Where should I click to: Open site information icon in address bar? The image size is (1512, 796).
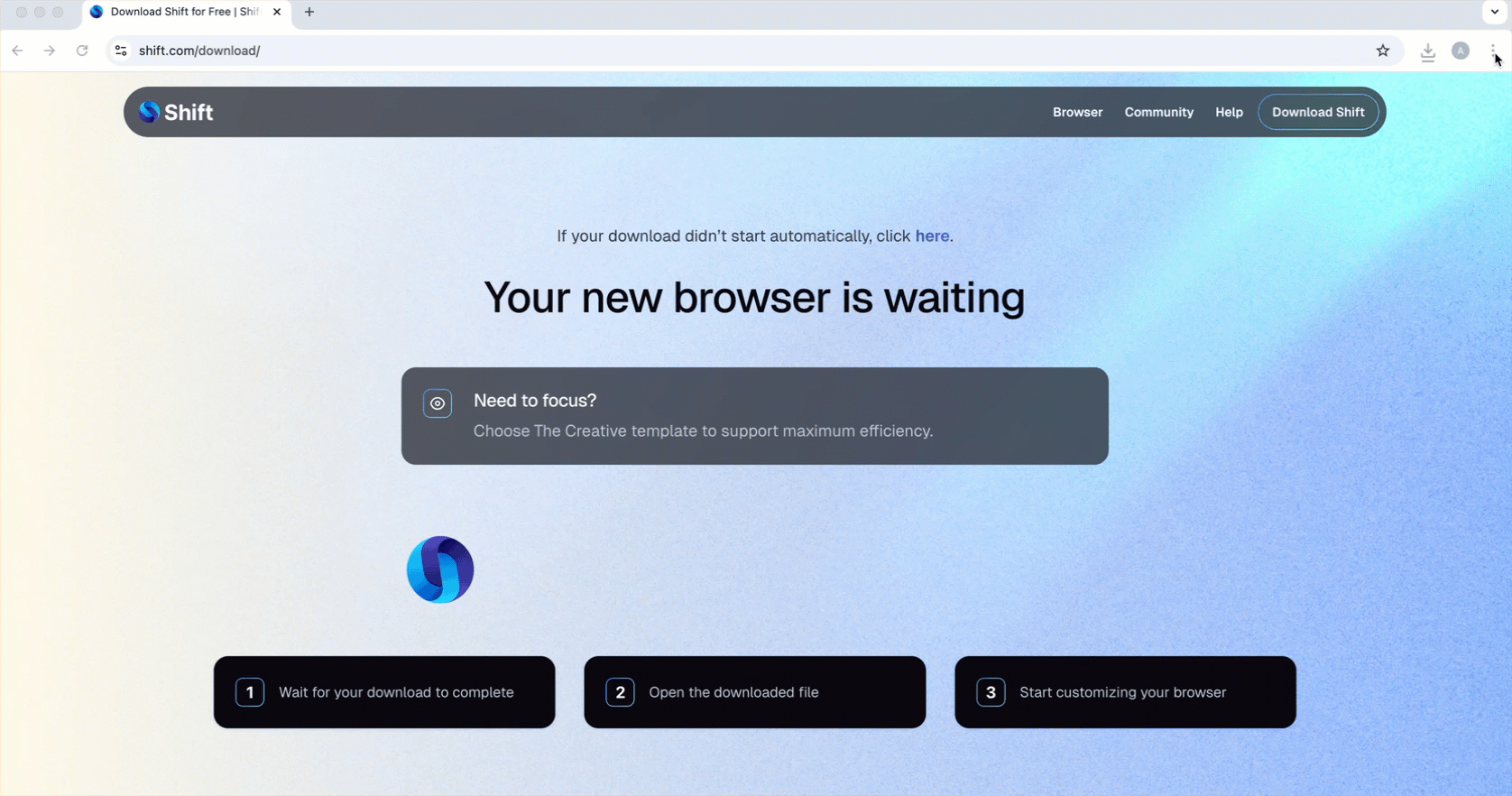121,51
